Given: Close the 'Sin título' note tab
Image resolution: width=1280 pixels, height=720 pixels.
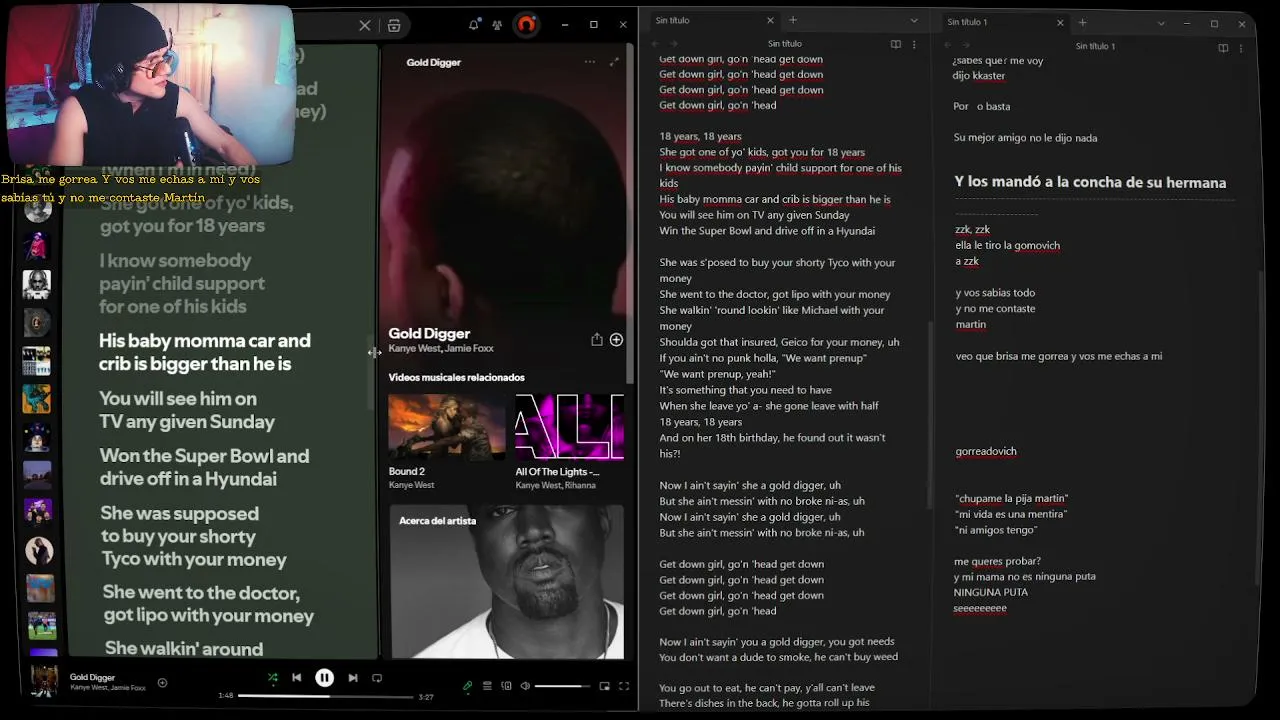Looking at the screenshot, I should pos(770,20).
